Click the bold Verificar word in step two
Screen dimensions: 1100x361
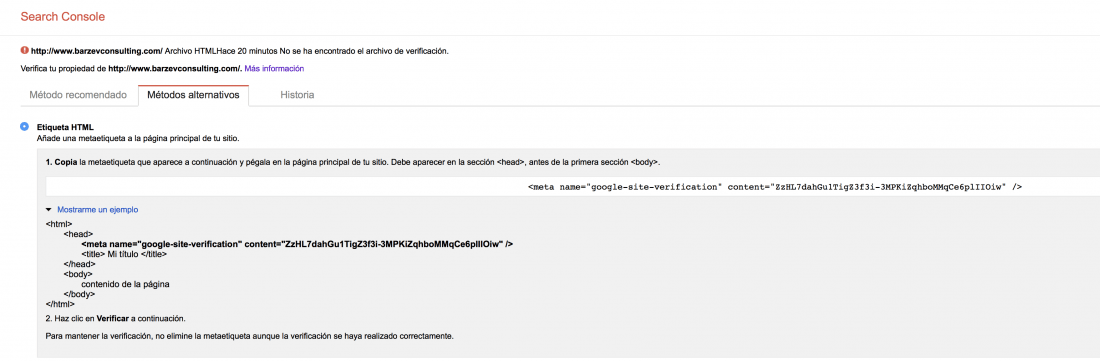[112, 318]
